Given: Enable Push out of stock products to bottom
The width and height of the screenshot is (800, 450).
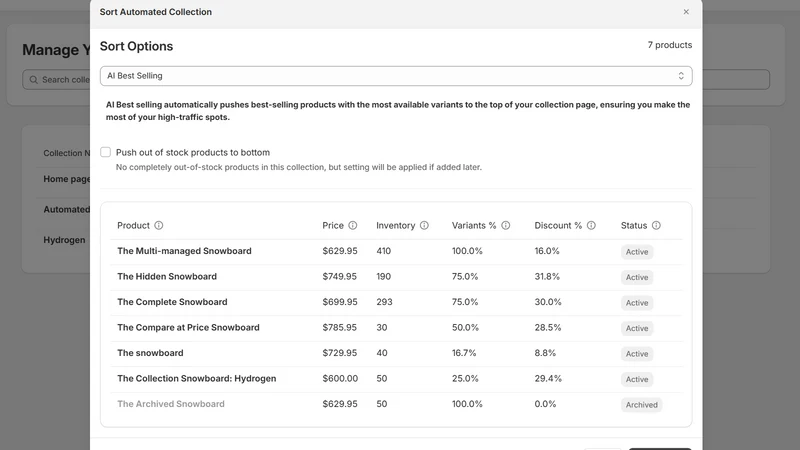Looking at the screenshot, I should 106,152.
